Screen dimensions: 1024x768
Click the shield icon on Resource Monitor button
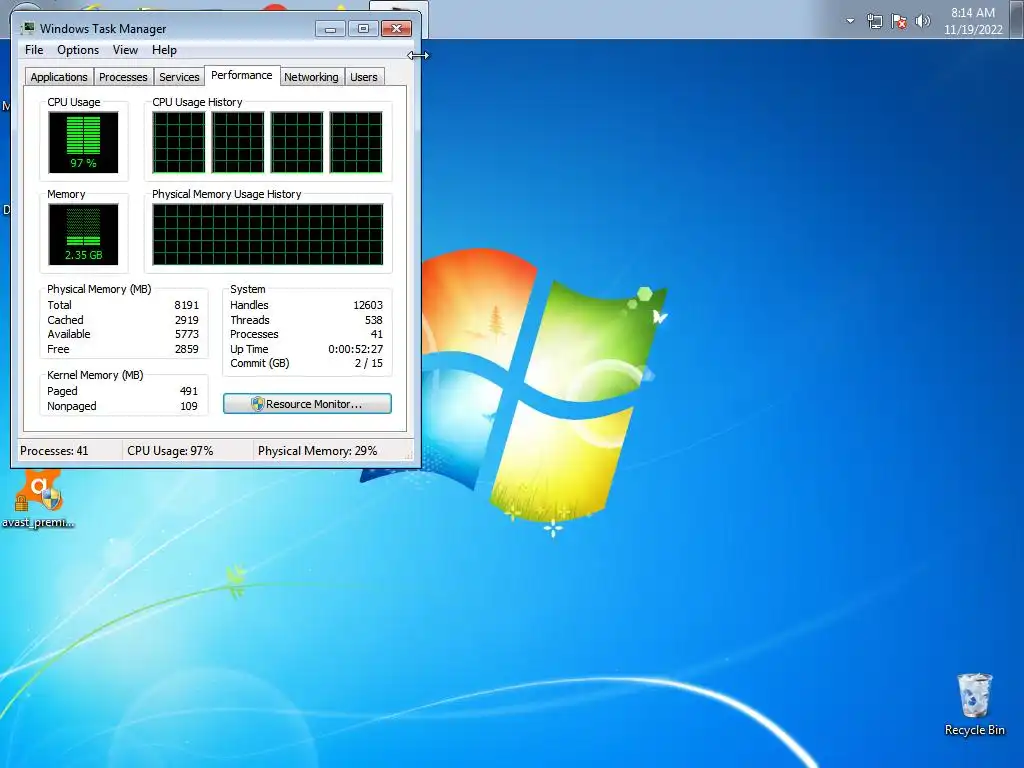(257, 404)
